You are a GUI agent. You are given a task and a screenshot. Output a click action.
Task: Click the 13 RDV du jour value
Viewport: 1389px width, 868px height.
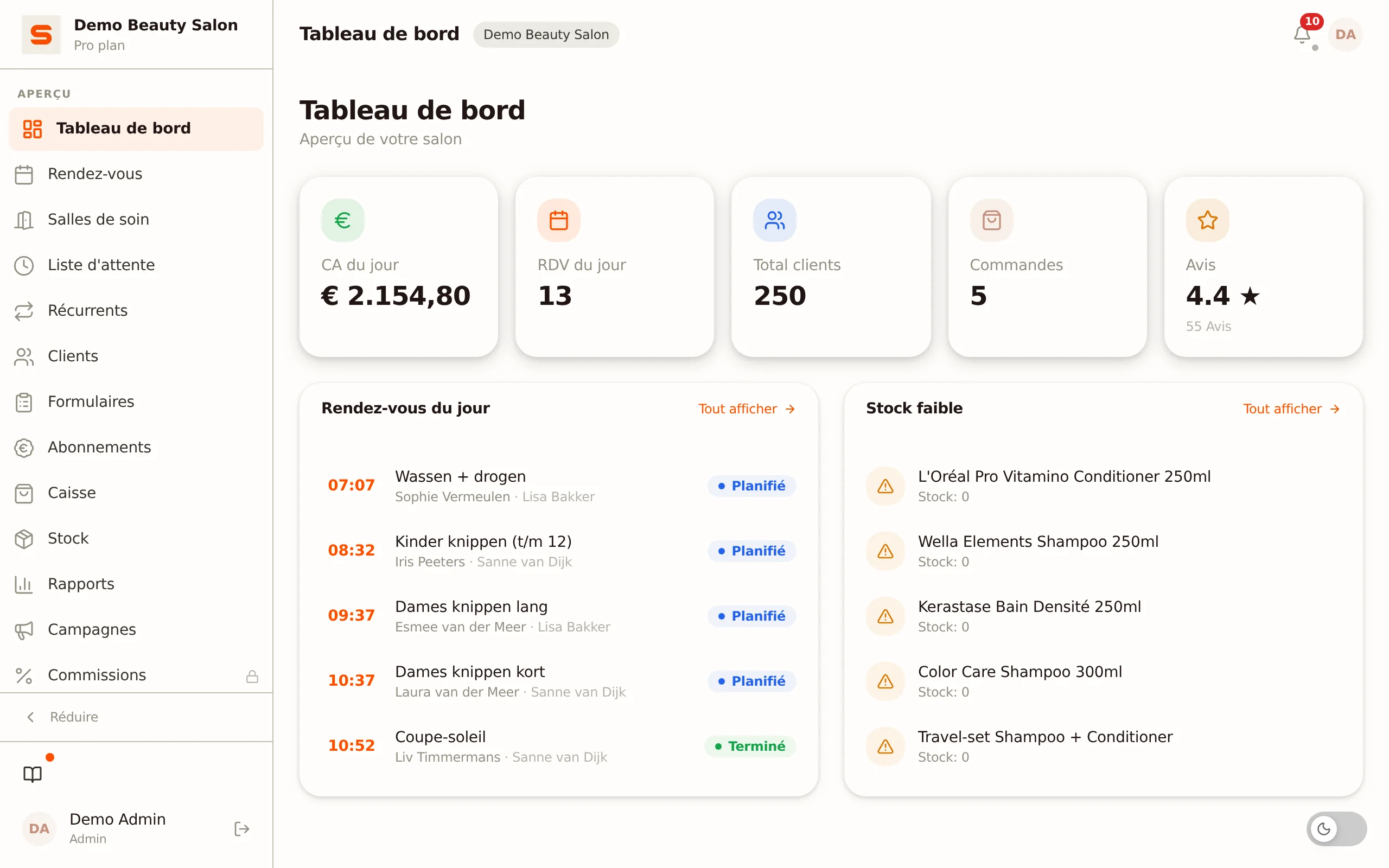(x=555, y=296)
